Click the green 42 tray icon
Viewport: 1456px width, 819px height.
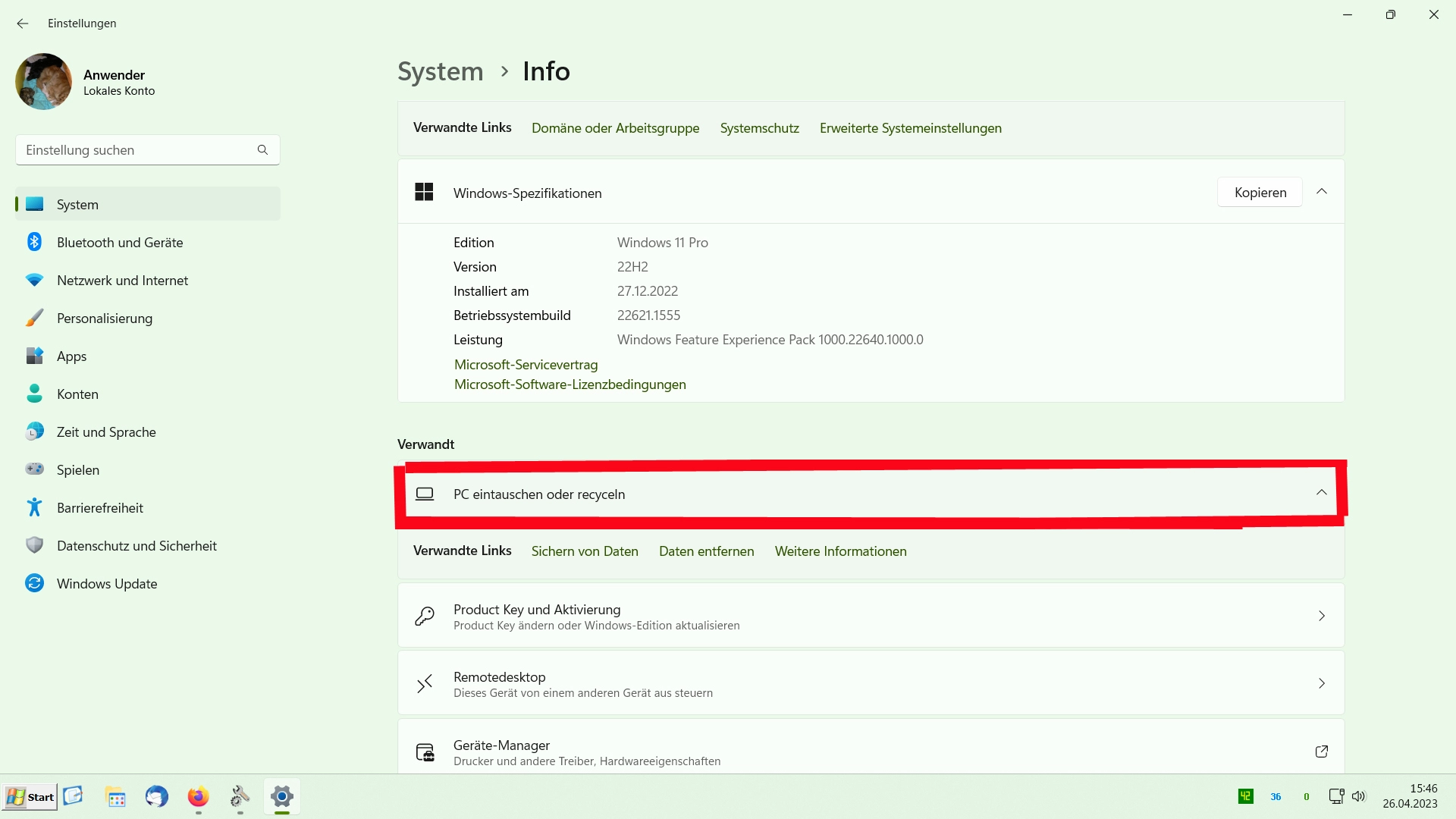pyautogui.click(x=1245, y=796)
